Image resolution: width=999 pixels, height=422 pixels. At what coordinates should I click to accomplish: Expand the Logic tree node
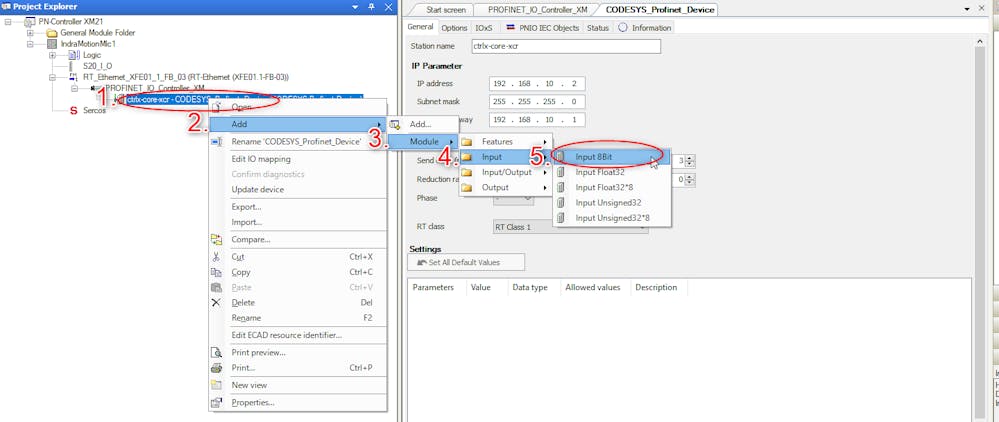[52, 55]
